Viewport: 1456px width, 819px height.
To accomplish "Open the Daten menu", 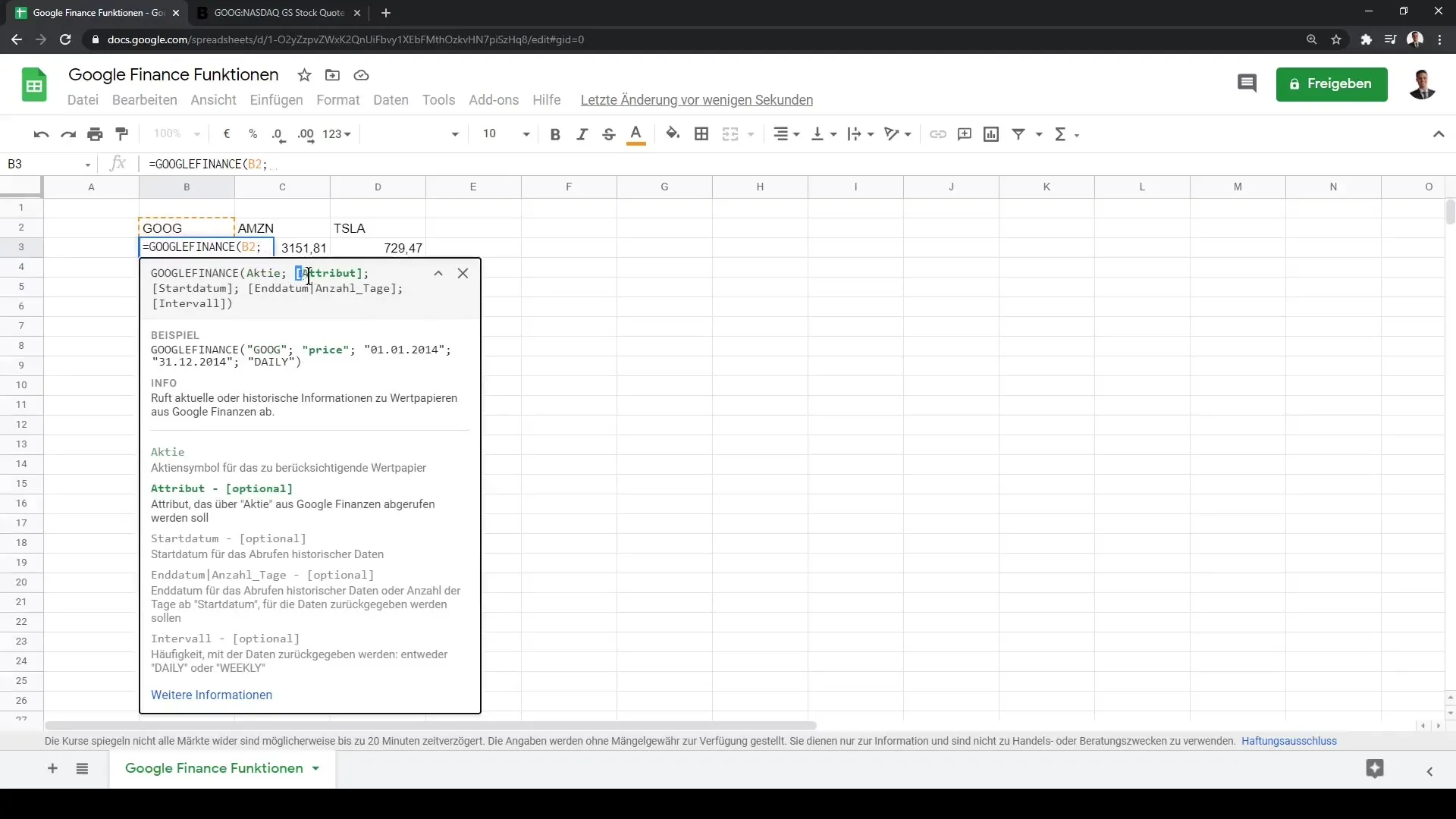I will click(x=391, y=100).
